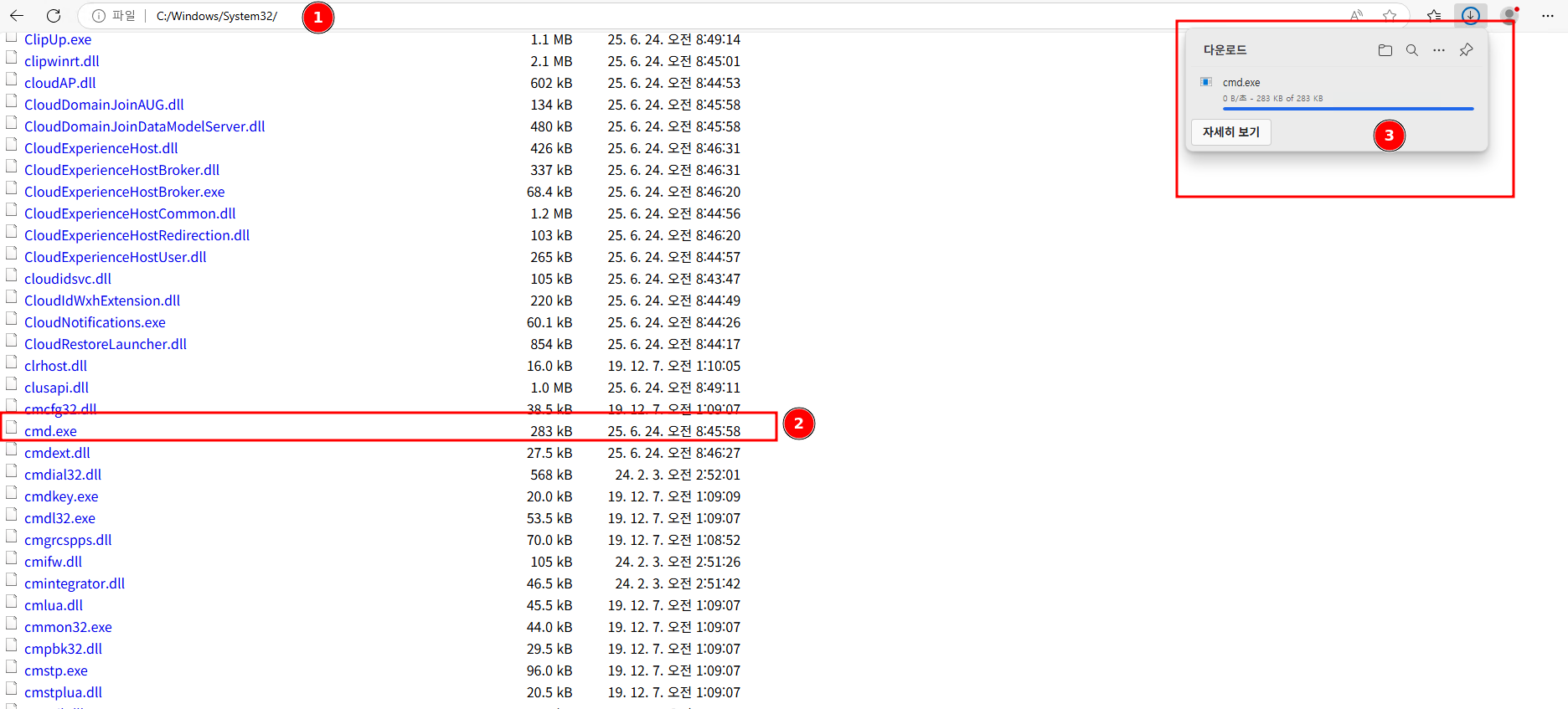The width and height of the screenshot is (1568, 709).
Task: Click the file icon beside cloudAP.dll
Action: click(x=12, y=80)
